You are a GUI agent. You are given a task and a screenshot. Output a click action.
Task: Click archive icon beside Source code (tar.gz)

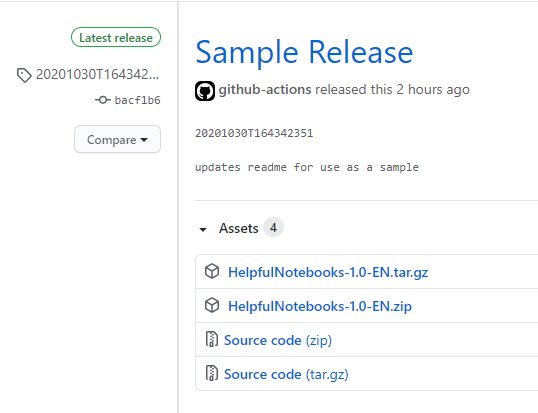pos(212,373)
